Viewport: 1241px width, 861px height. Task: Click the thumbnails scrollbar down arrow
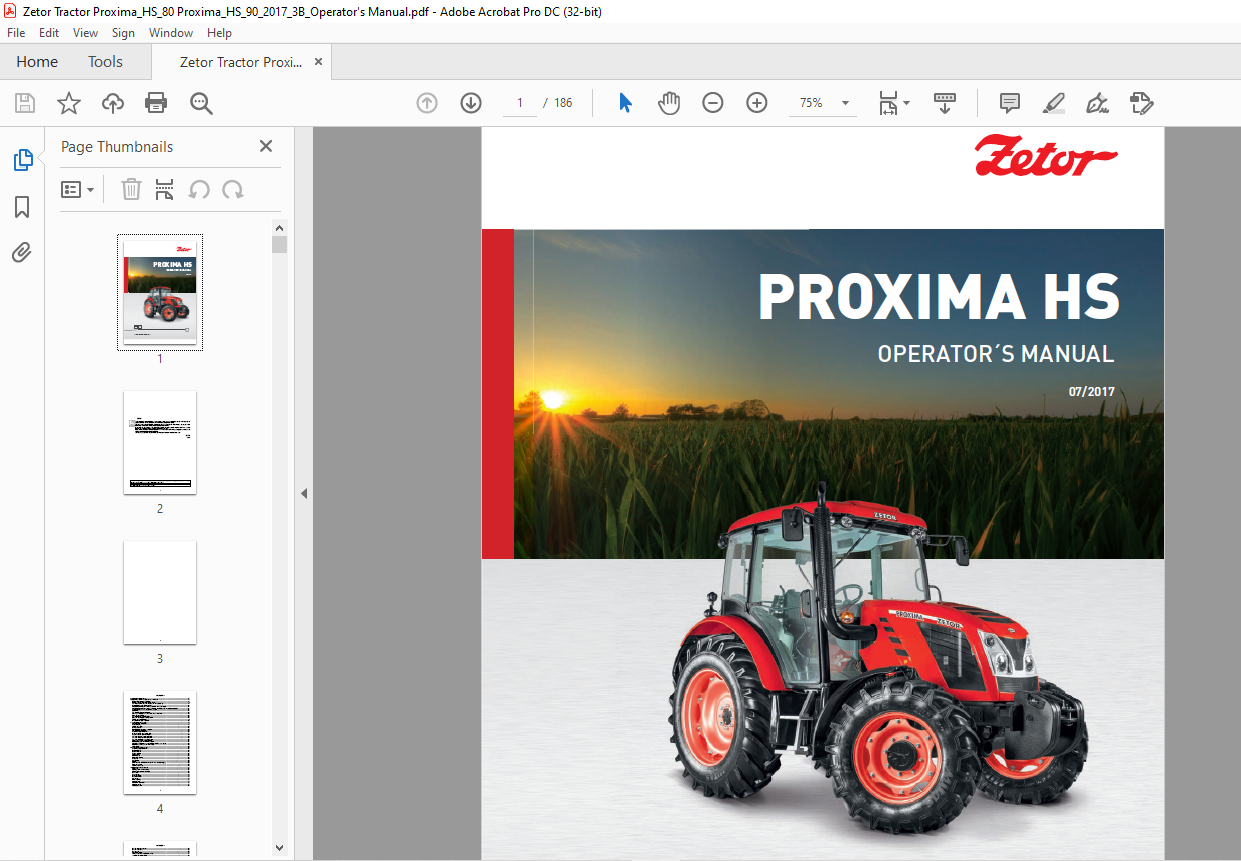coord(279,848)
